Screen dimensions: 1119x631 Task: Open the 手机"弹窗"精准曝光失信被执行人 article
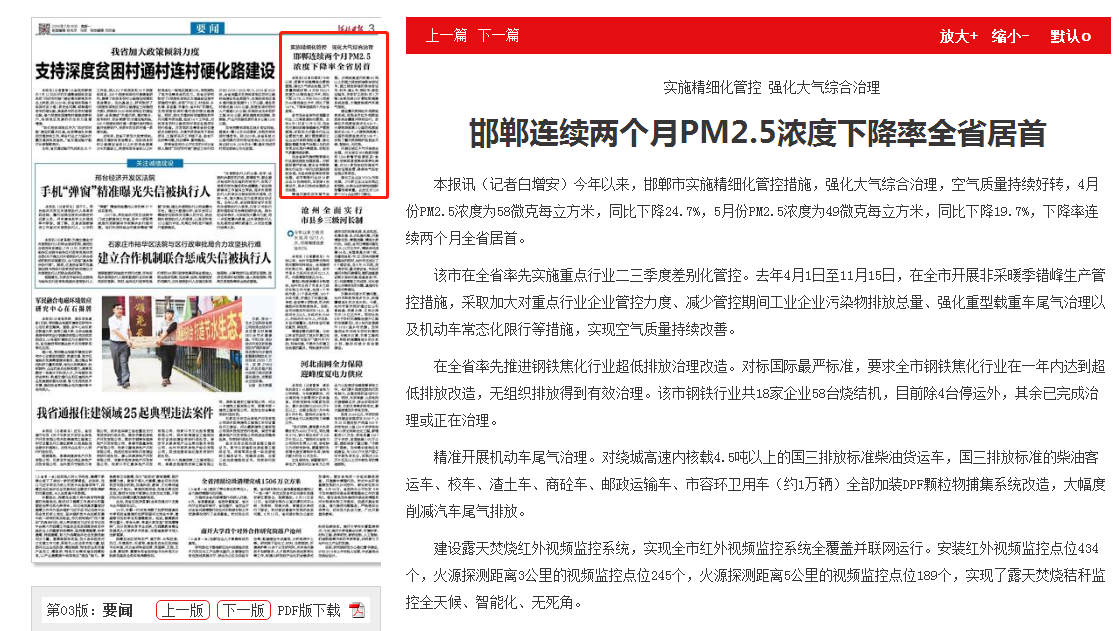click(150, 189)
